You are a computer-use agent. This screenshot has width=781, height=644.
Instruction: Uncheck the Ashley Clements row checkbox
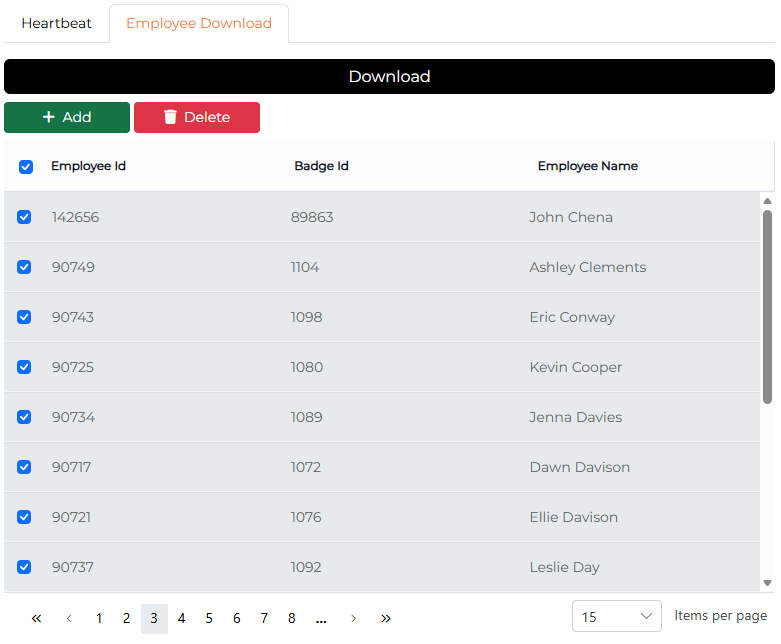pos(24,267)
